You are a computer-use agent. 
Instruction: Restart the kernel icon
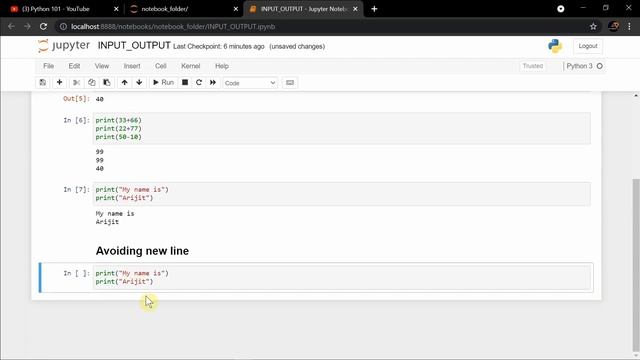[199, 82]
